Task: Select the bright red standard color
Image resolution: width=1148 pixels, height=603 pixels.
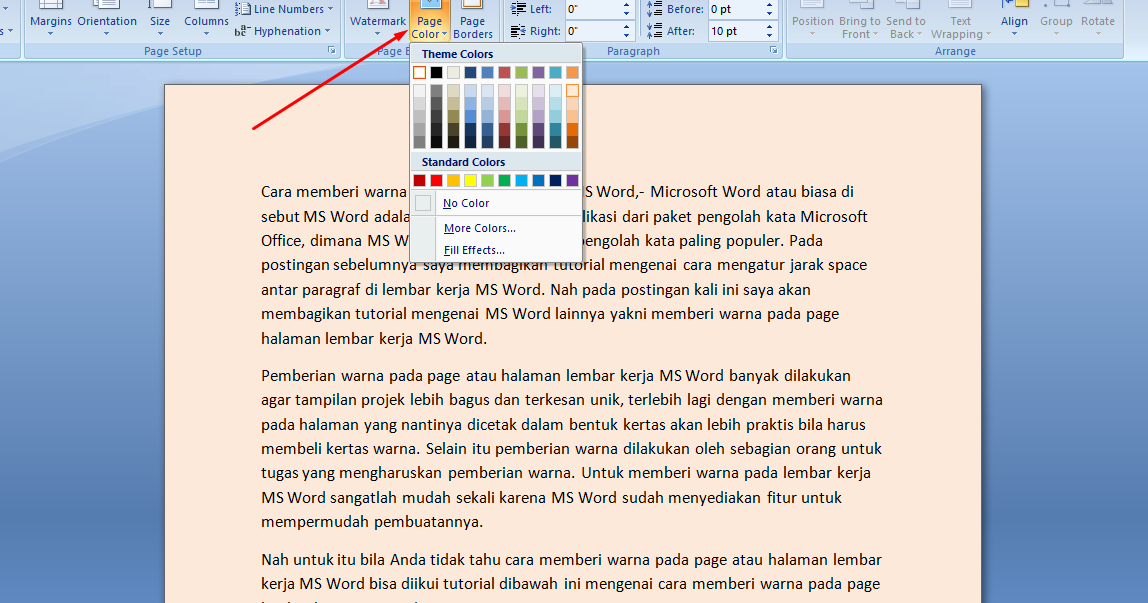Action: pyautogui.click(x=436, y=181)
